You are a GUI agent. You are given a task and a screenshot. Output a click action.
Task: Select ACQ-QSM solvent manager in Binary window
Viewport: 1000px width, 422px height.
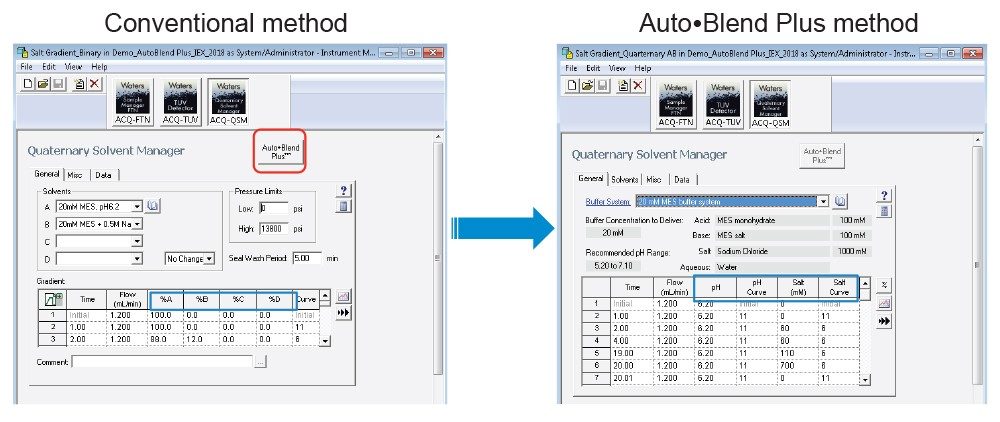[x=229, y=102]
